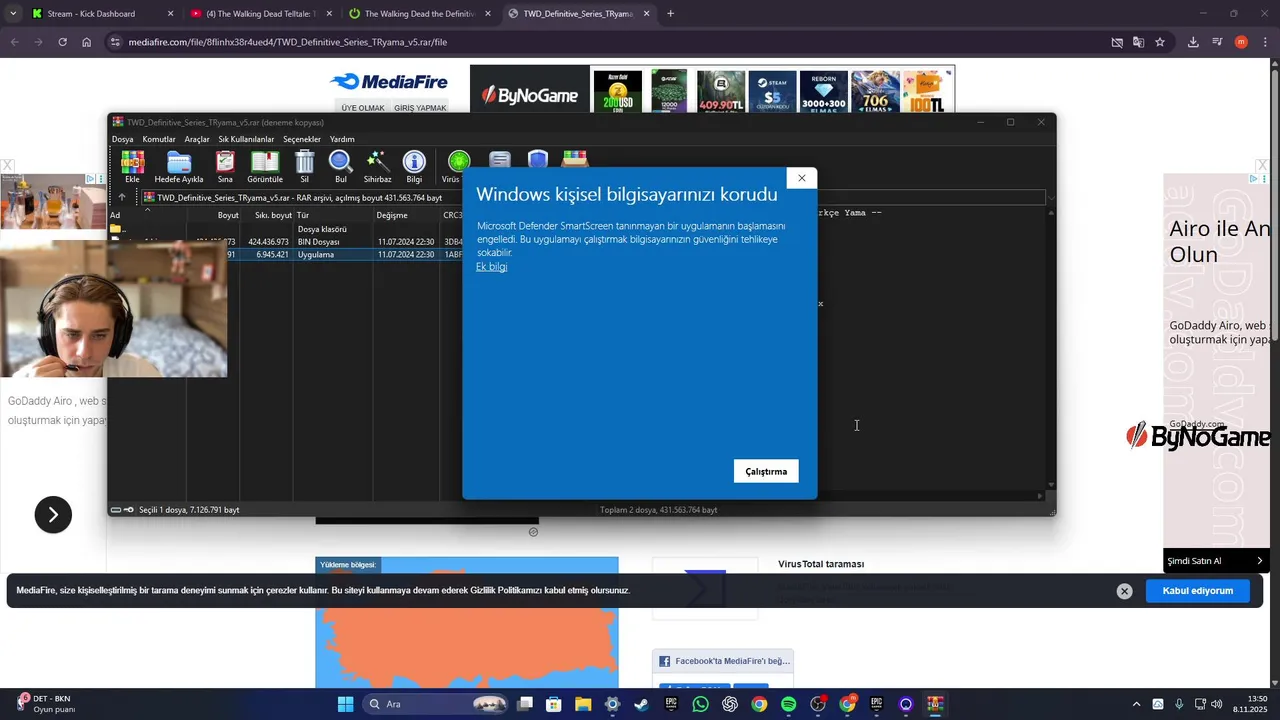Viewport: 1280px width, 720px height.
Task: Open the Dosya menu in WinRAR
Action: coord(122,139)
